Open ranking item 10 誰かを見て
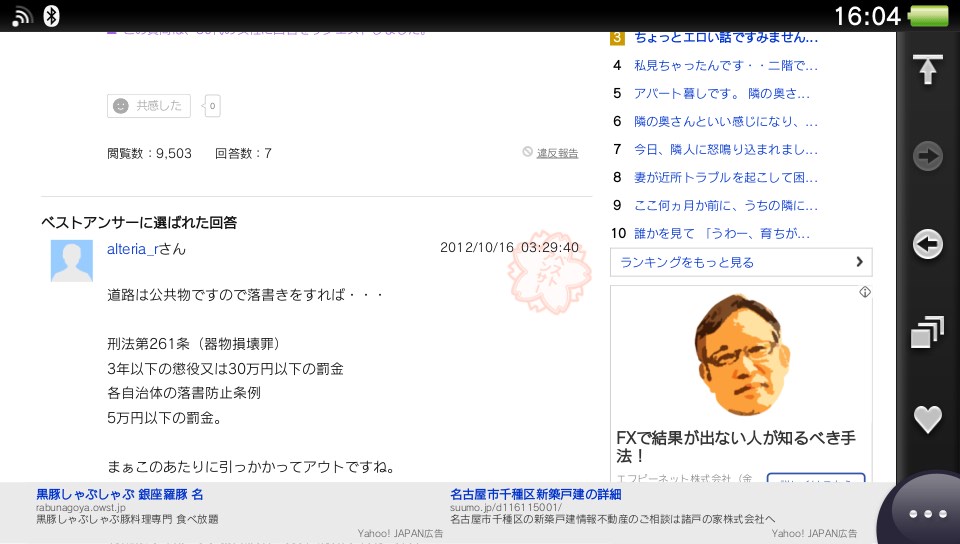Viewport: 960px width, 544px height. 721,233
